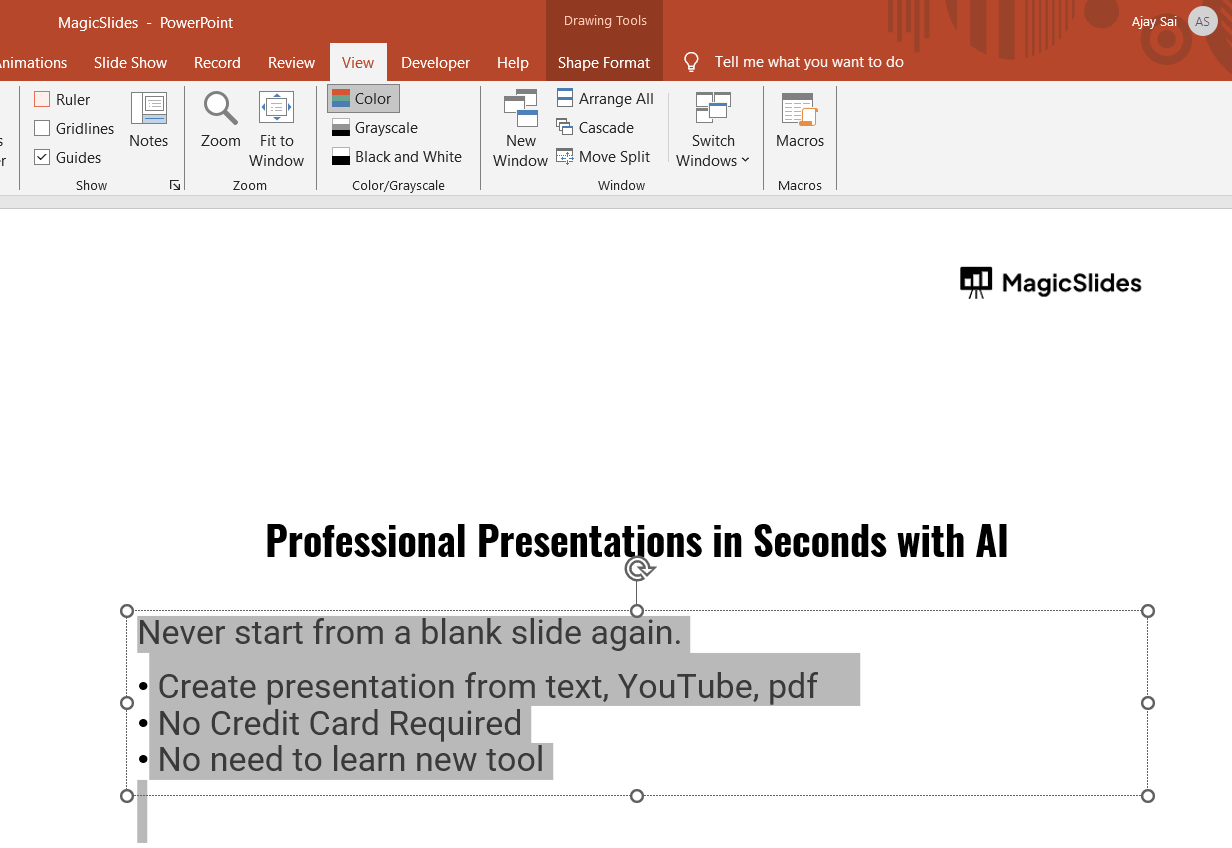The width and height of the screenshot is (1232, 848).
Task: Turn on the Gridlines checkbox
Action: (x=42, y=128)
